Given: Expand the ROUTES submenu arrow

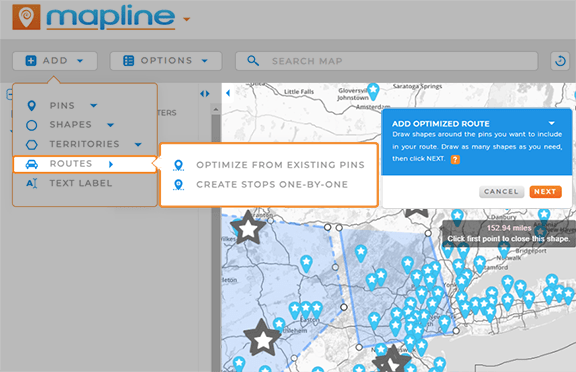Looking at the screenshot, I should (111, 164).
